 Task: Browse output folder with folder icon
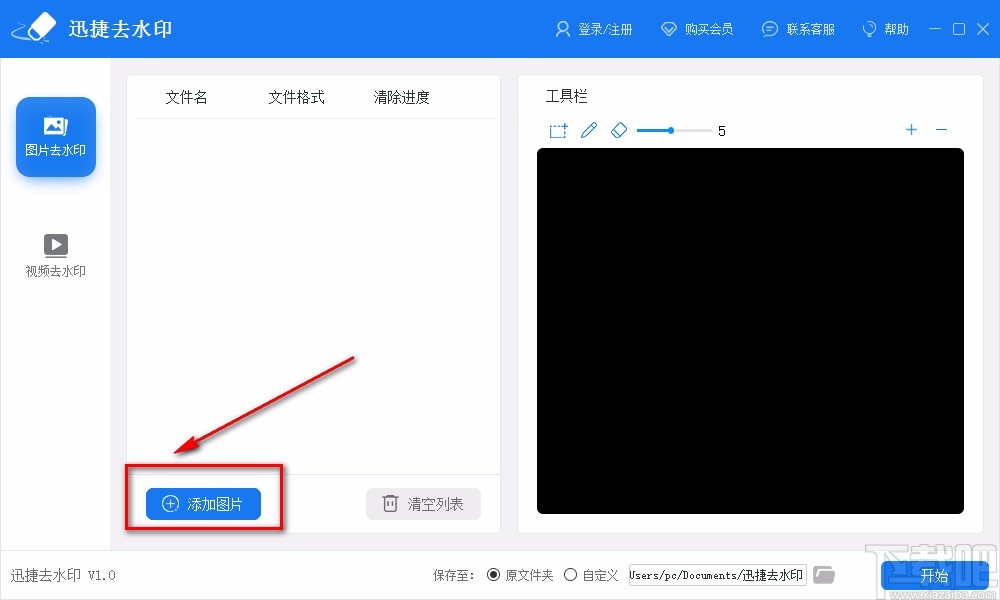tap(824, 574)
